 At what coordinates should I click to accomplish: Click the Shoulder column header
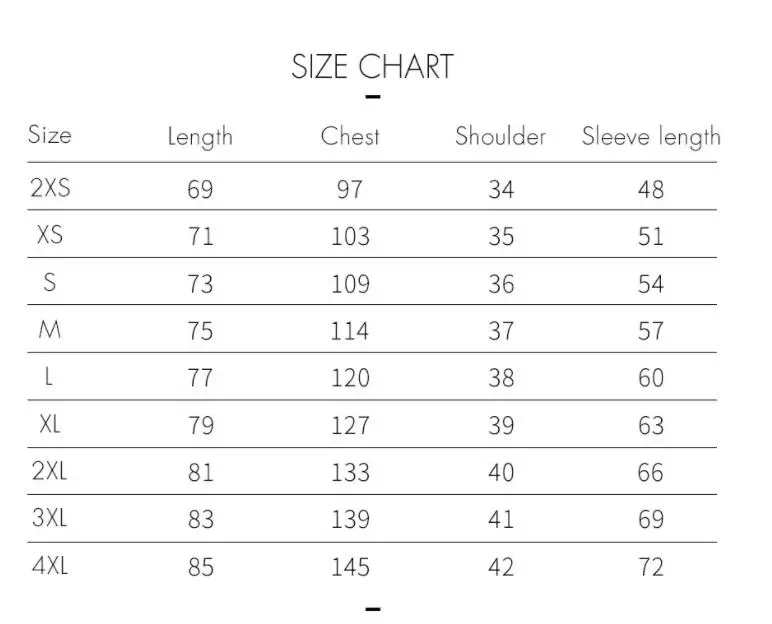[500, 136]
